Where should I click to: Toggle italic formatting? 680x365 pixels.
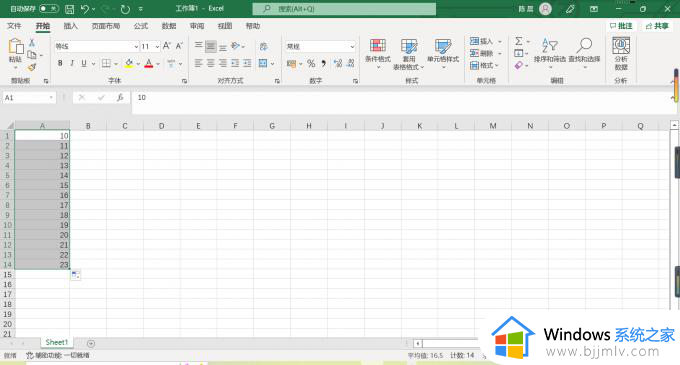coord(72,63)
